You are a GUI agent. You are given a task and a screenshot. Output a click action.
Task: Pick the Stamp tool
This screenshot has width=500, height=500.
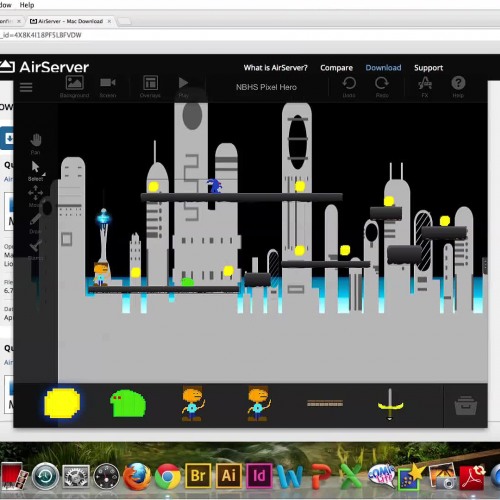click(x=35, y=250)
